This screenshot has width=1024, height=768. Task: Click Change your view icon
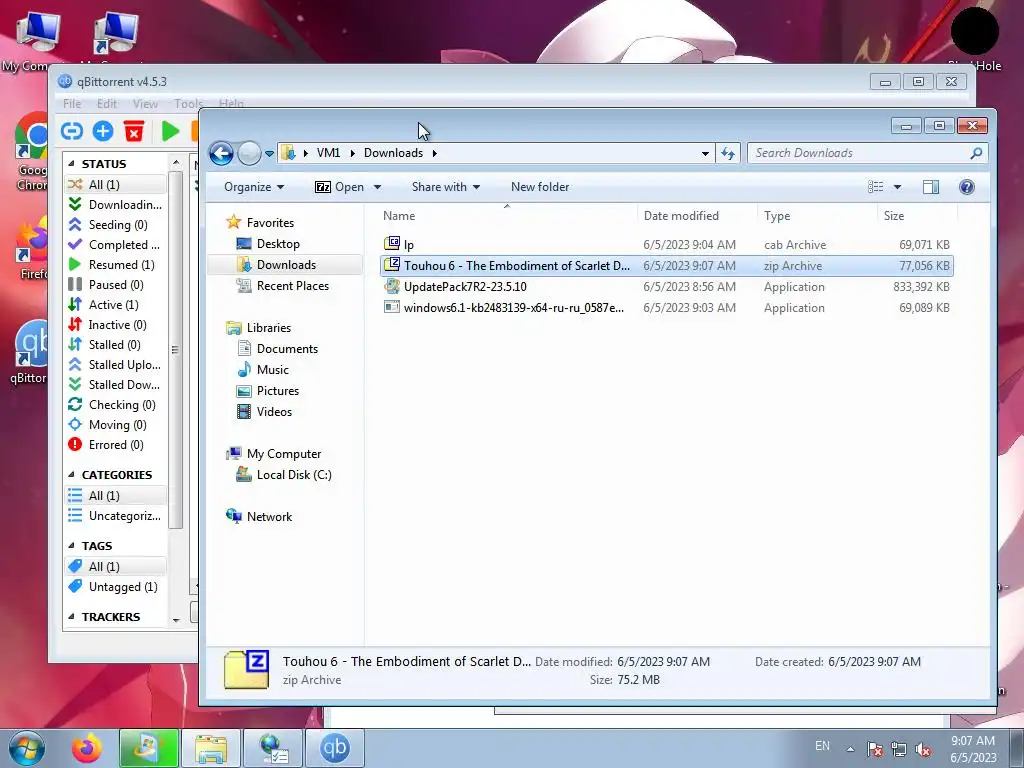point(876,187)
